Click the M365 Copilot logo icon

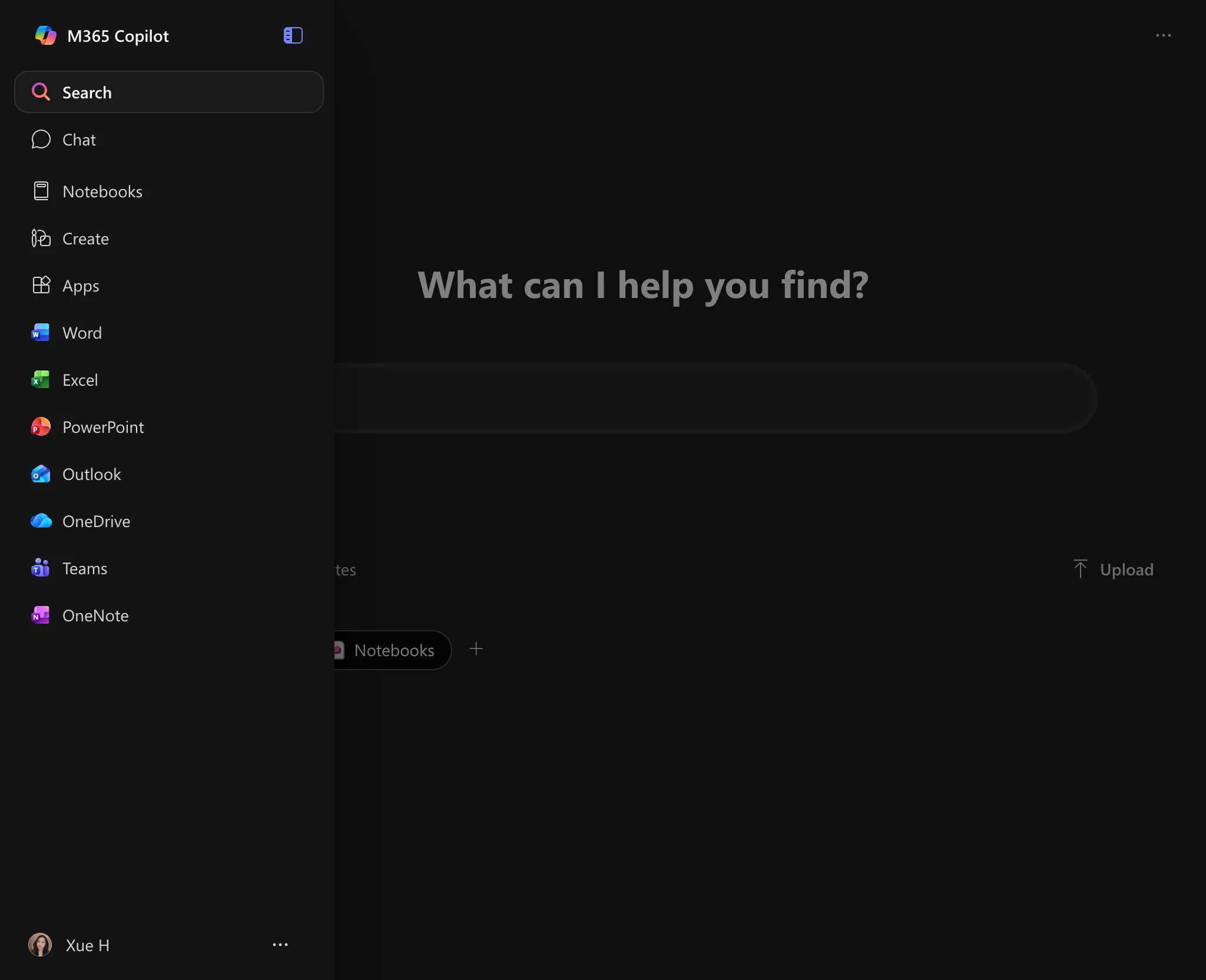pos(45,35)
